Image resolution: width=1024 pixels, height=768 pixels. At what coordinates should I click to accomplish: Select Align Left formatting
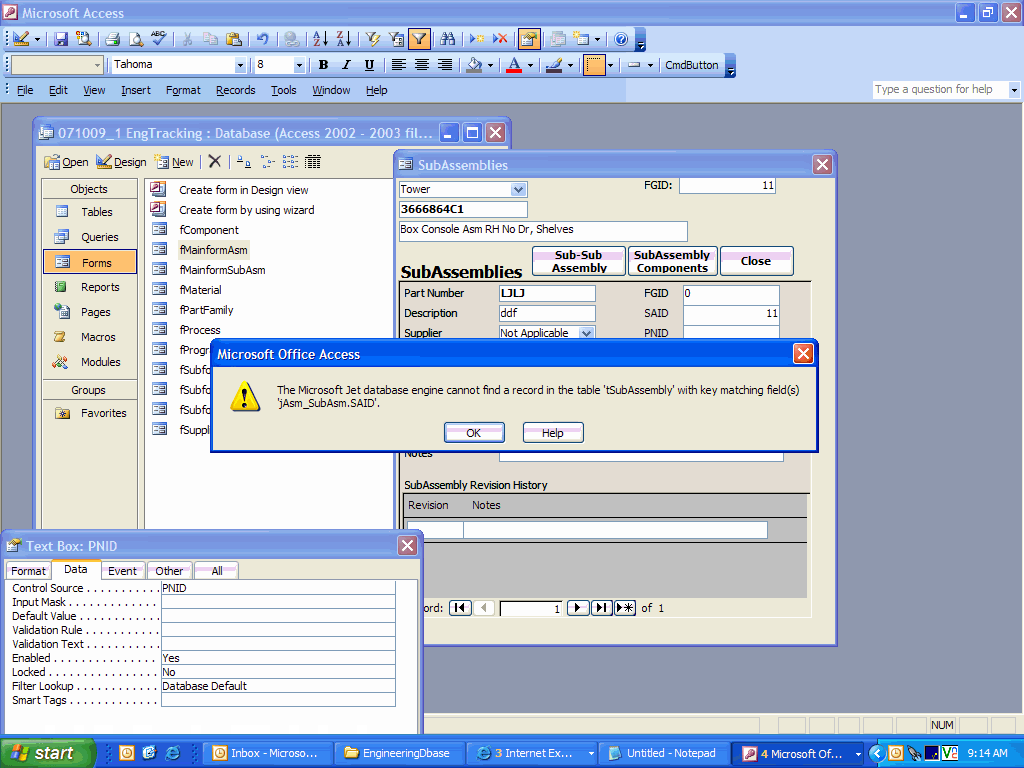tap(398, 65)
